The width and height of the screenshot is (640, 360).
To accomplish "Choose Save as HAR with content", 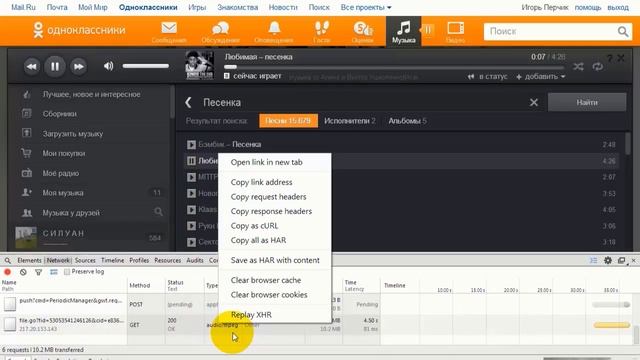I will click(275, 260).
